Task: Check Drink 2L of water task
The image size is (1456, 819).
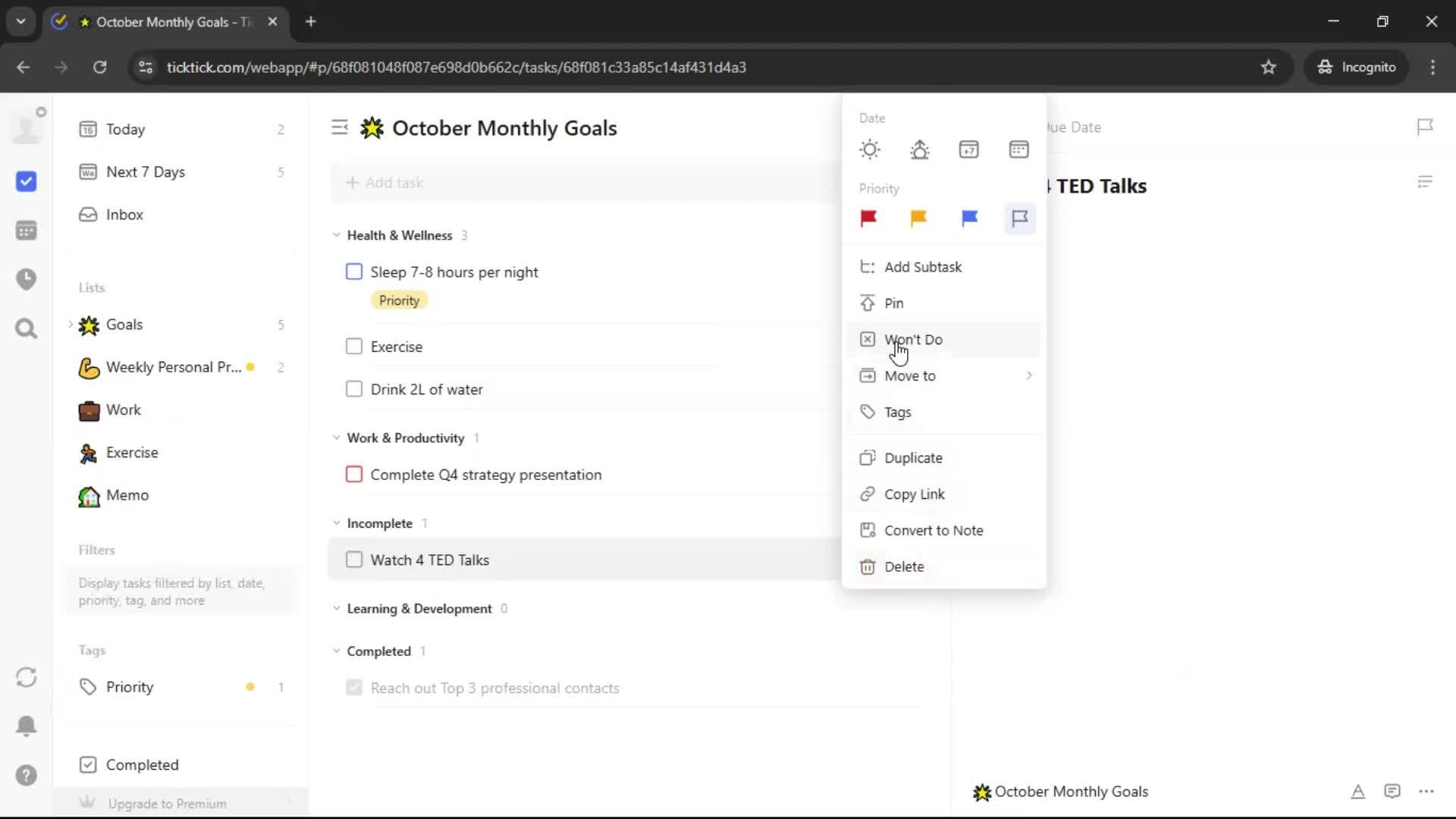Action: coord(354,389)
